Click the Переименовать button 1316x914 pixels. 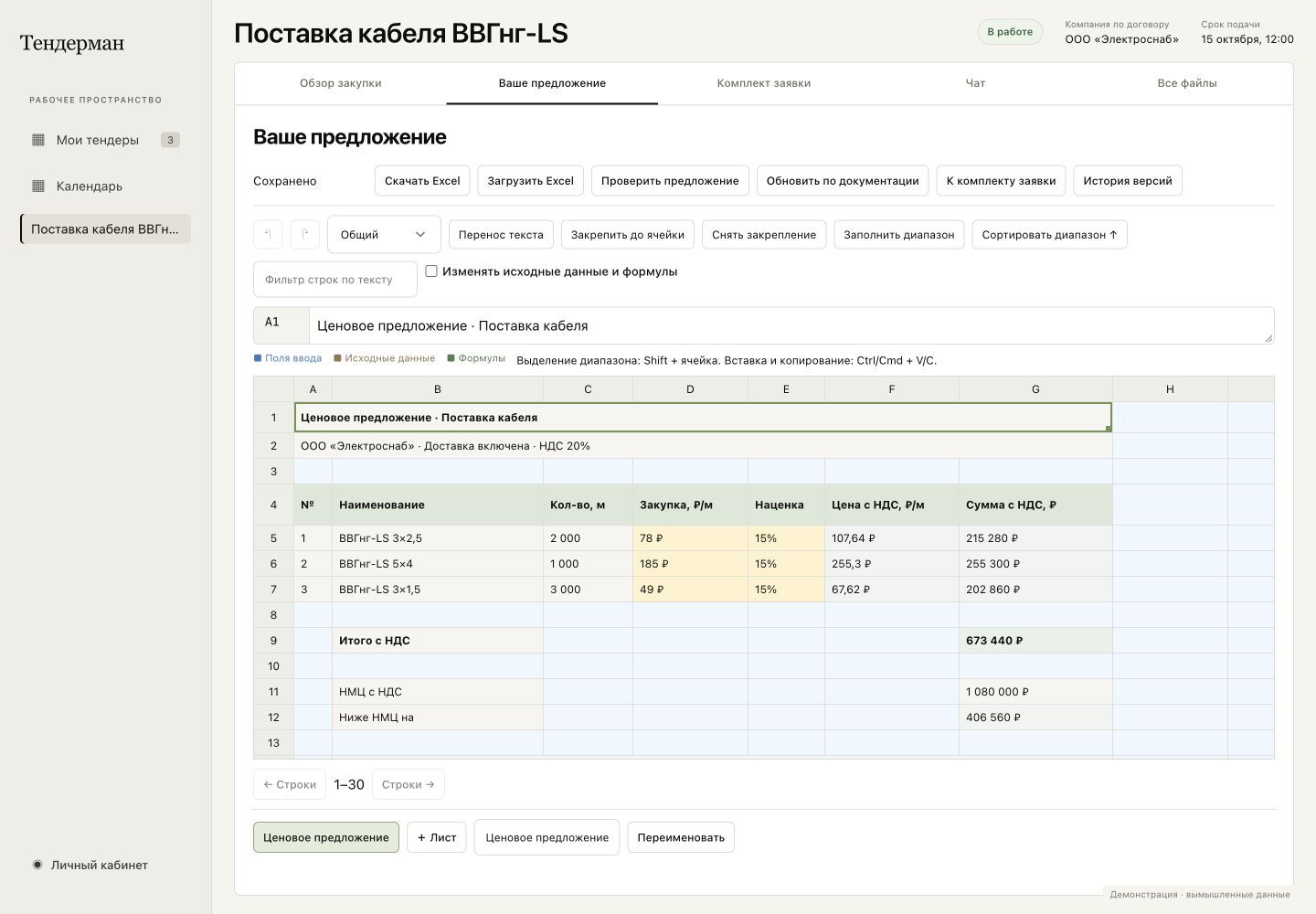pyautogui.click(x=681, y=837)
